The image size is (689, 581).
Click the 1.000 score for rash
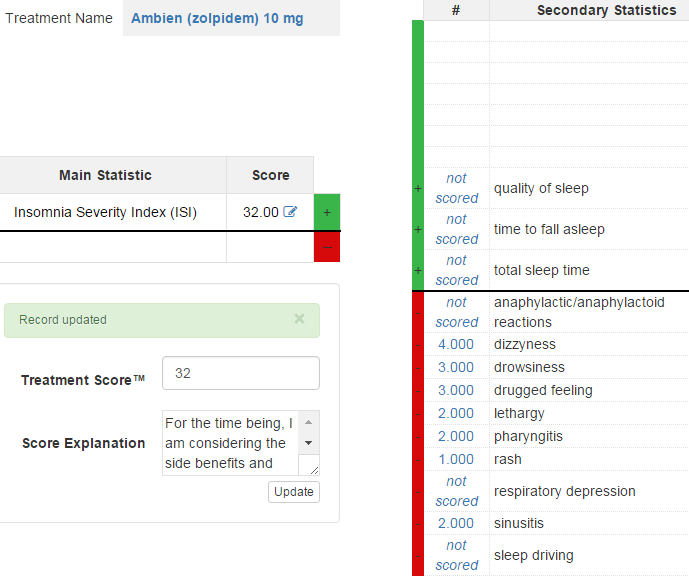tap(456, 459)
